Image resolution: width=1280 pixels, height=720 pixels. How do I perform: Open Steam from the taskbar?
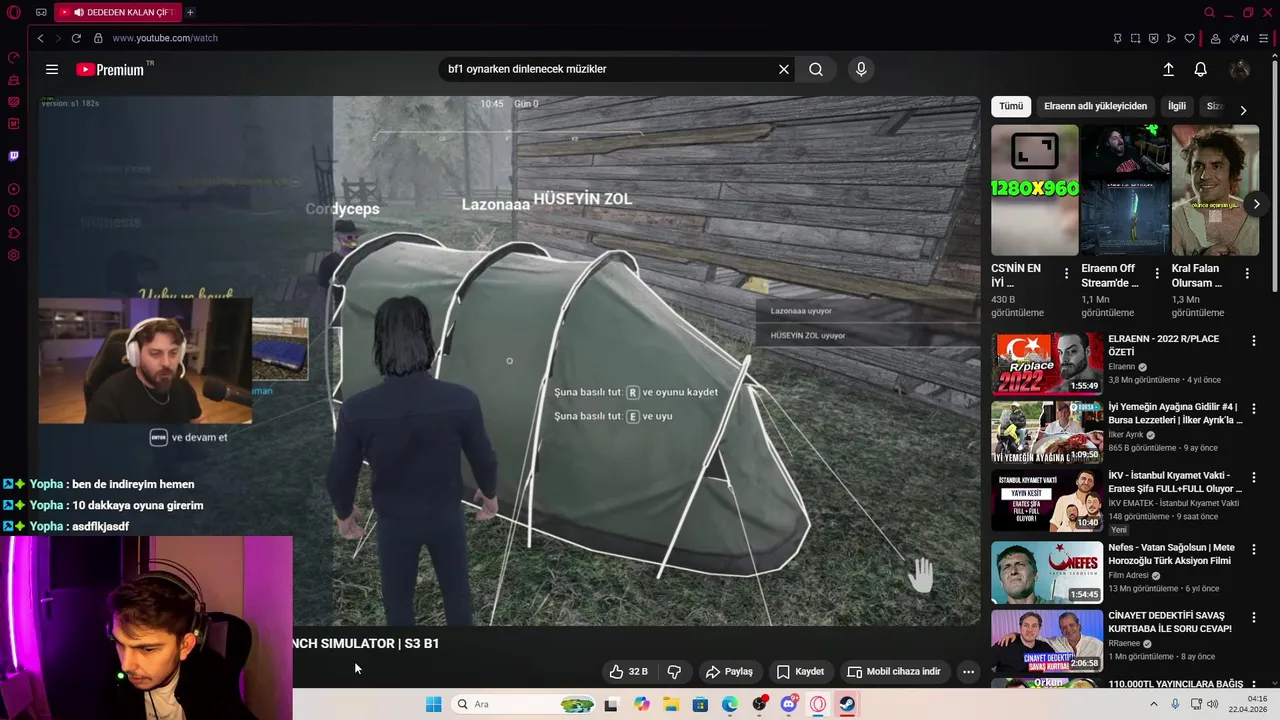[847, 704]
